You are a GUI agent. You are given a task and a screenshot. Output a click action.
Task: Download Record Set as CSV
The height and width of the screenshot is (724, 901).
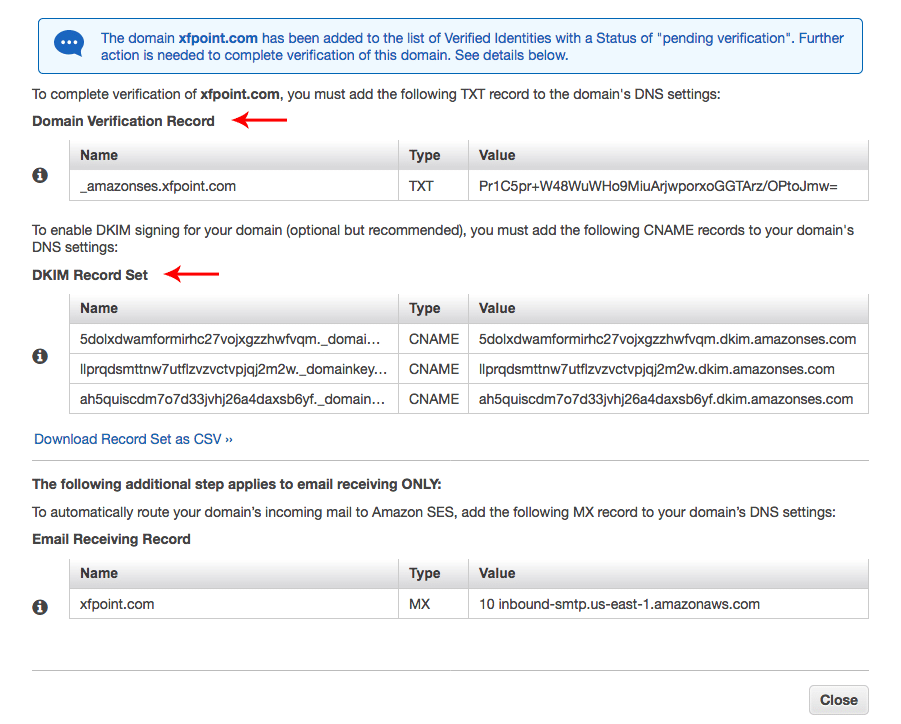[x=133, y=439]
